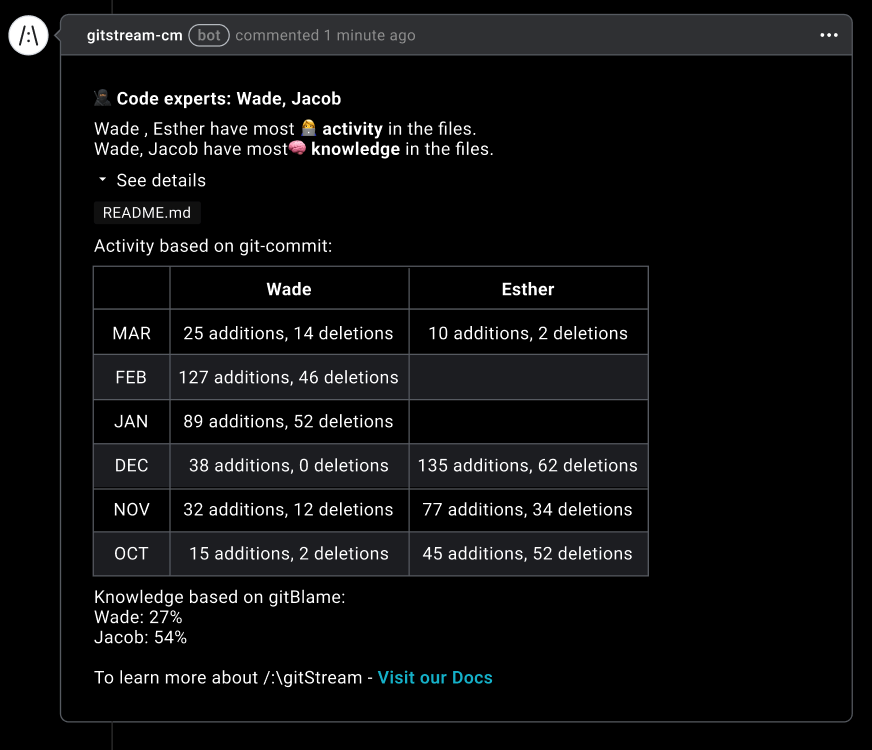
Task: Select the README.md file name tag
Action: [147, 213]
